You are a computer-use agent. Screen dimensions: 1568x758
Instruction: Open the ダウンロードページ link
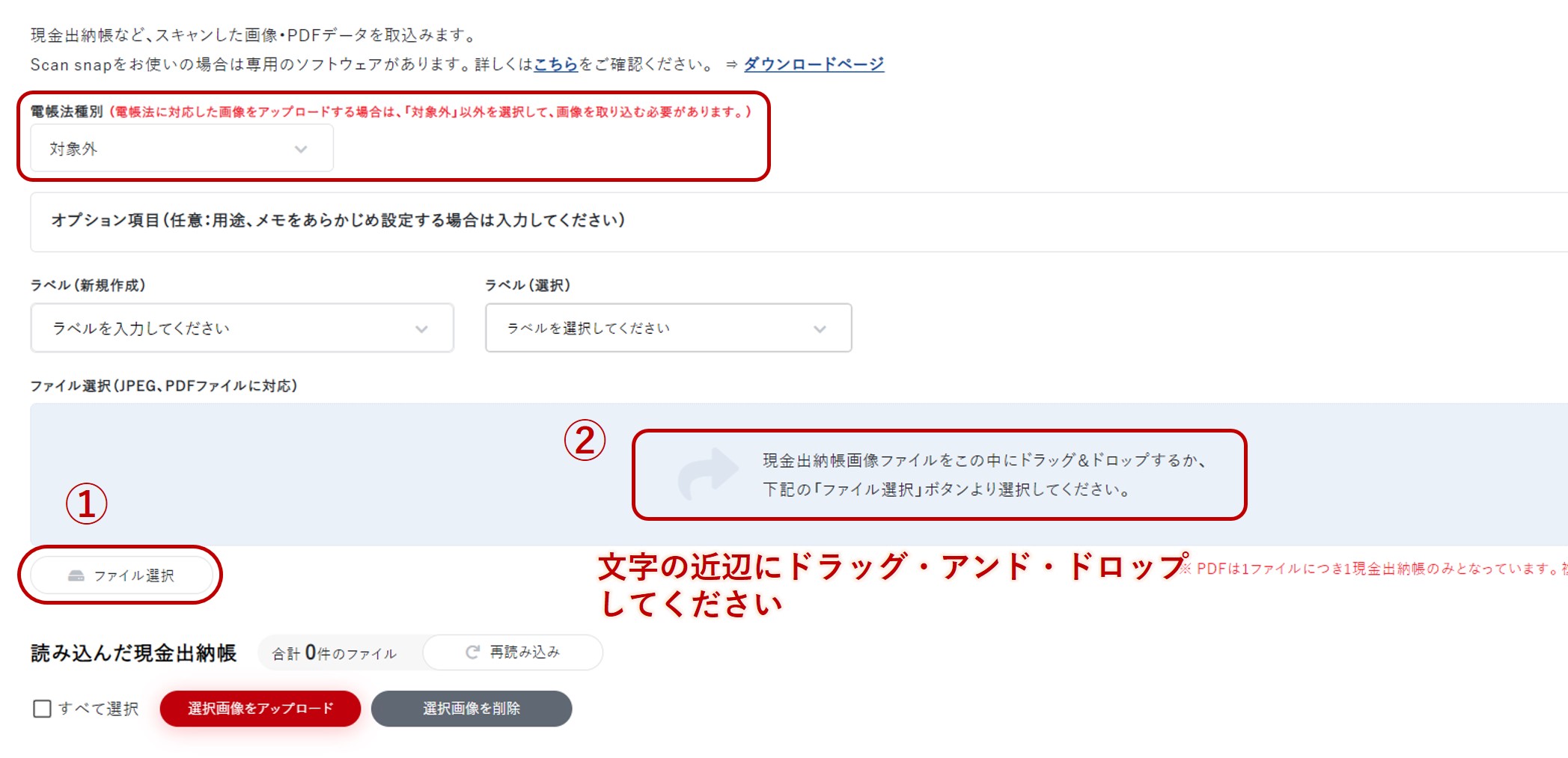[x=814, y=64]
